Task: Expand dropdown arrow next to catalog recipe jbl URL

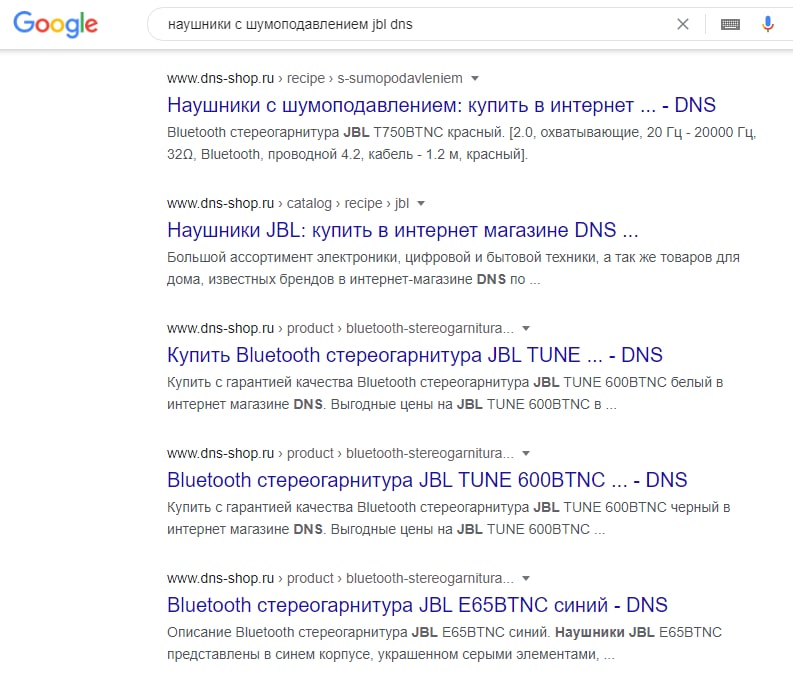Action: [x=421, y=203]
